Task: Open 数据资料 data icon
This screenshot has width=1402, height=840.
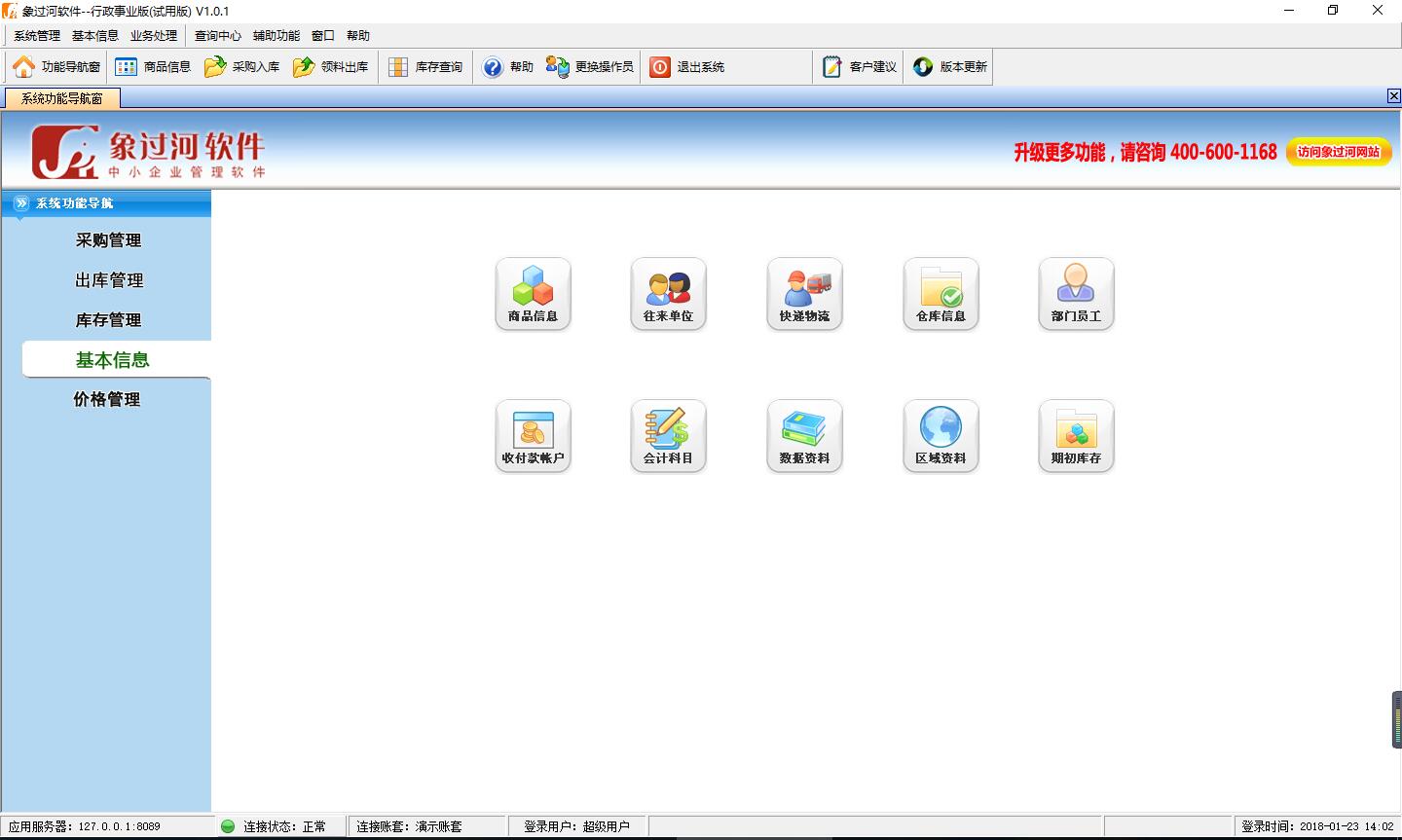Action: click(804, 436)
